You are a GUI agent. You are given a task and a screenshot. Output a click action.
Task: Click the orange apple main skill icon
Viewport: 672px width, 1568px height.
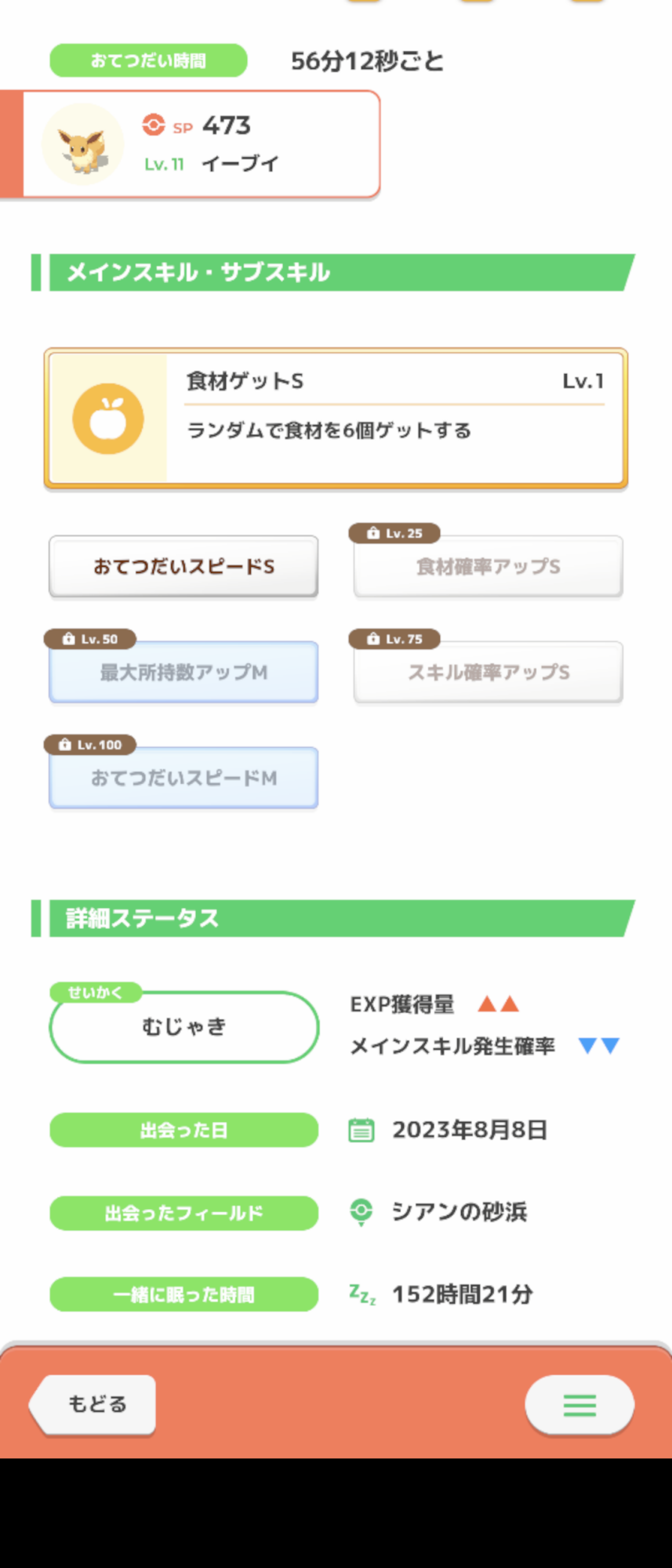point(108,419)
